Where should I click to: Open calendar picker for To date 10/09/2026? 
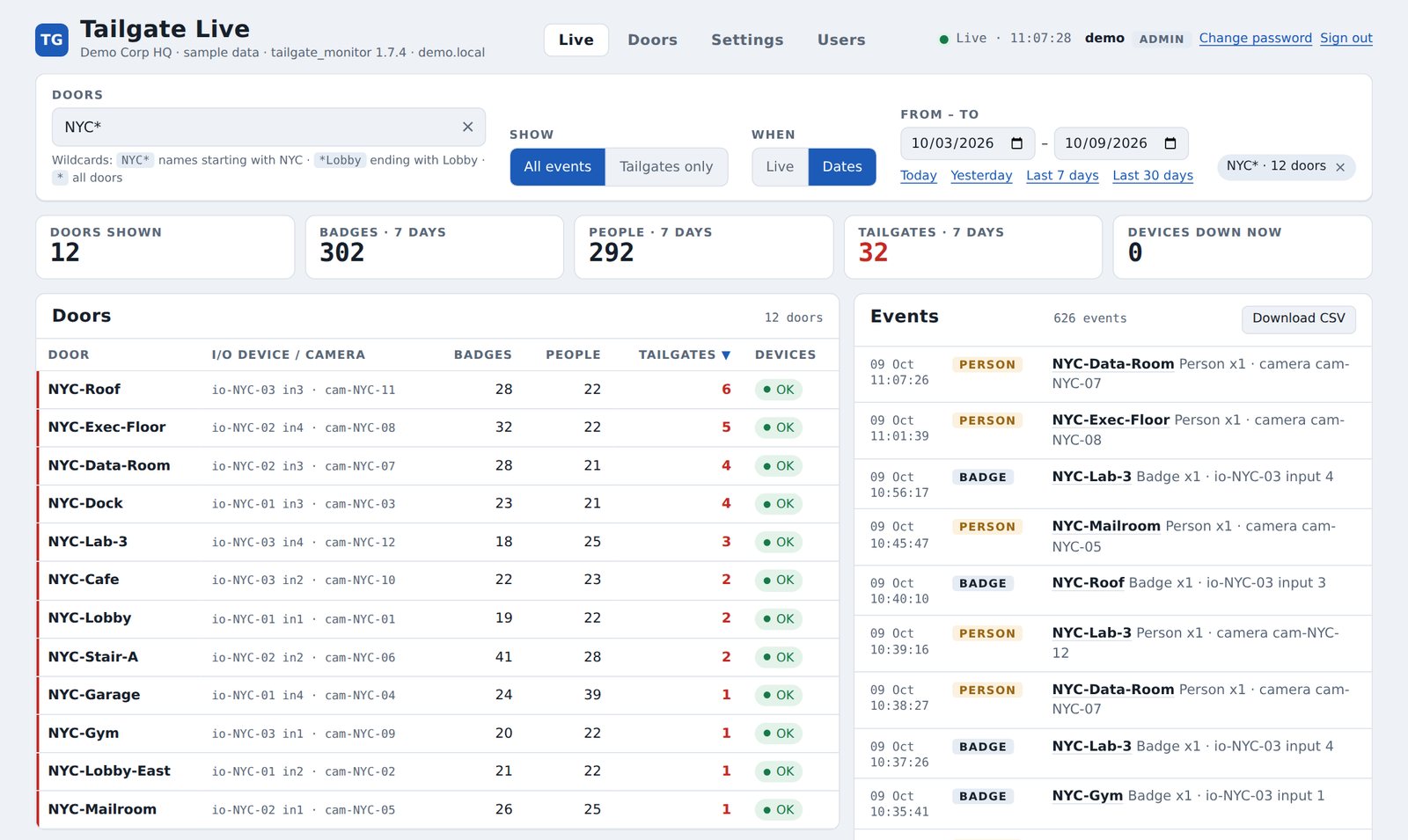tap(1170, 143)
